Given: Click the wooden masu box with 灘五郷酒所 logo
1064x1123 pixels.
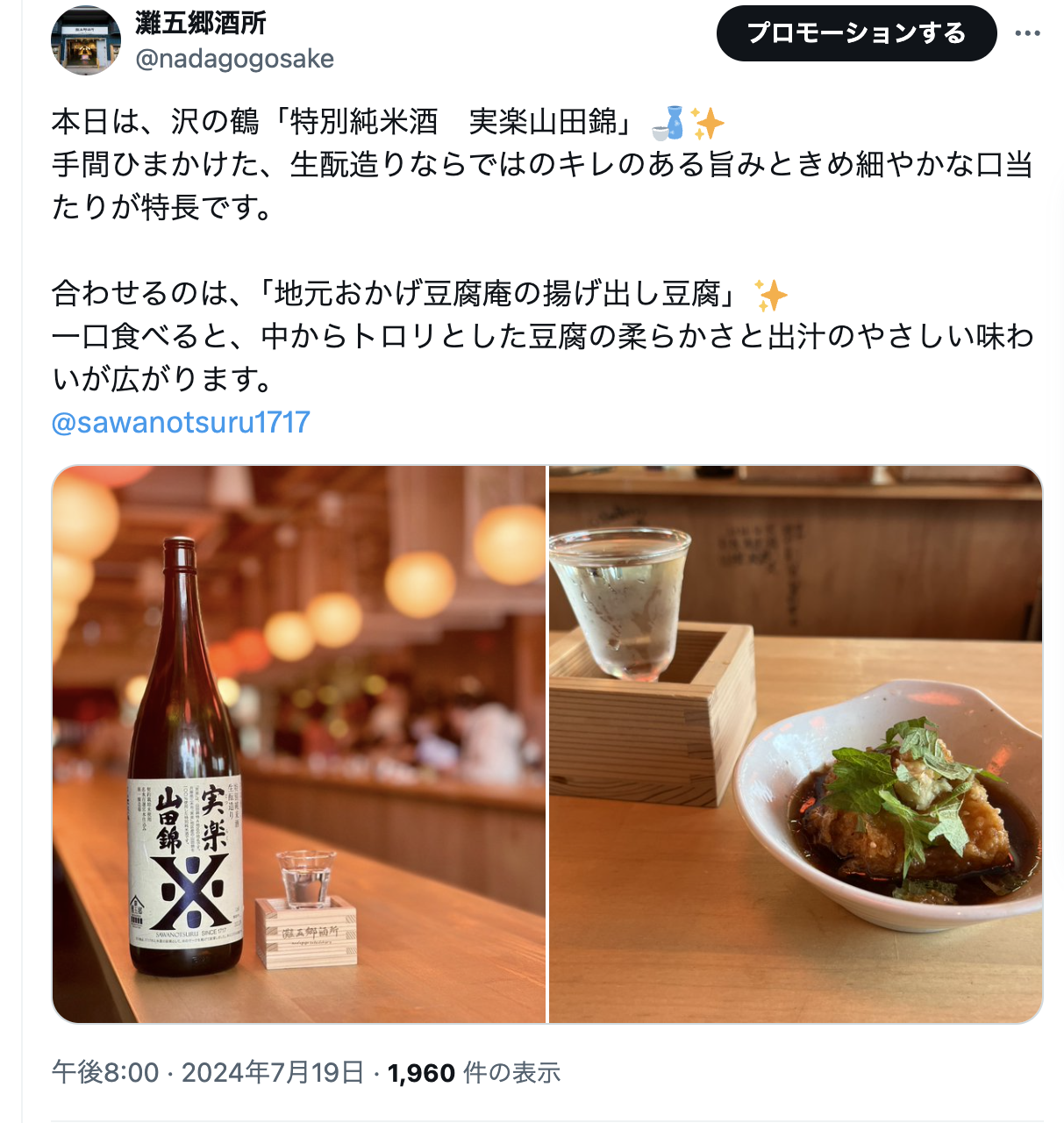Looking at the screenshot, I should [x=306, y=932].
